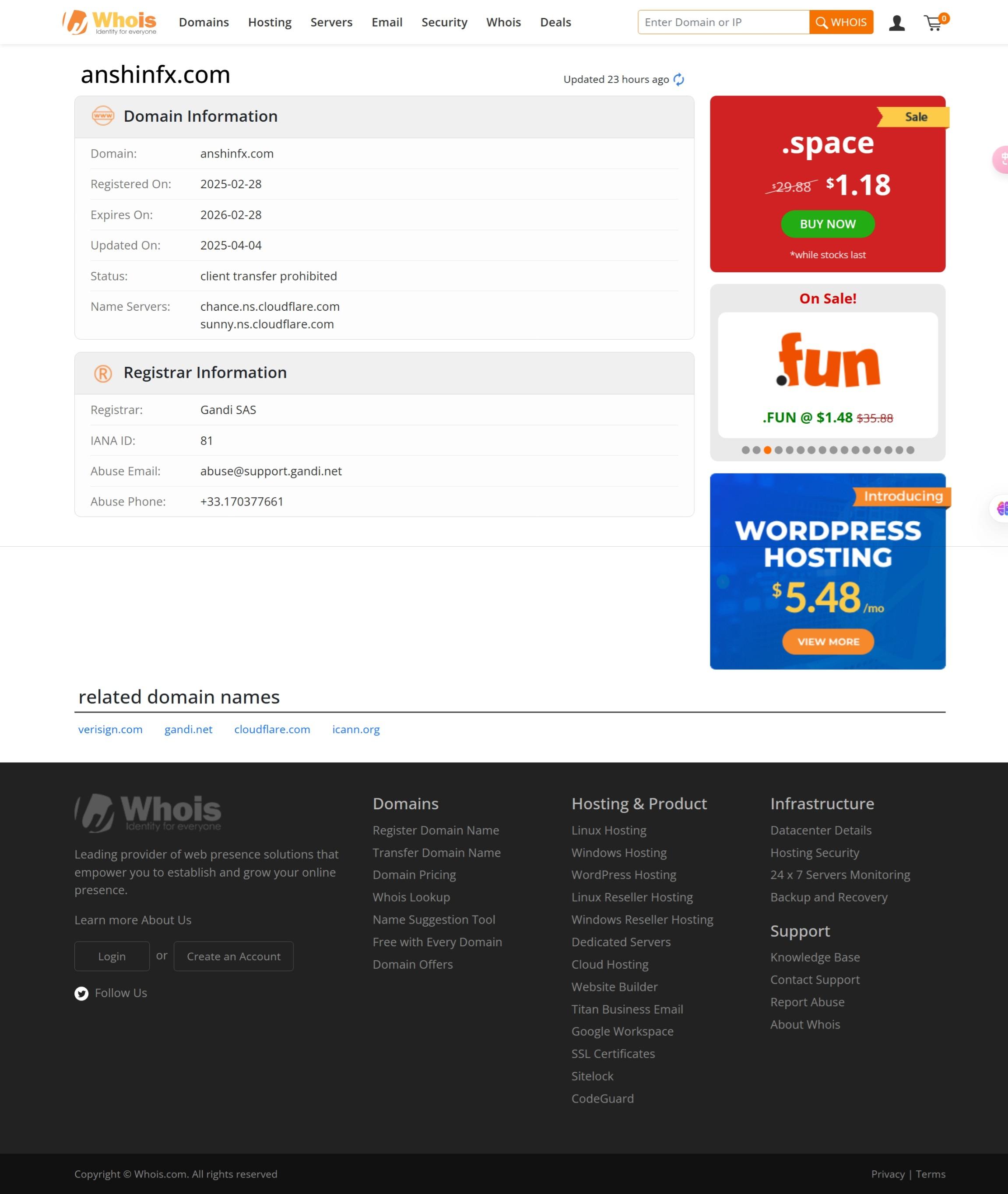The image size is (1008, 1194).
Task: Open the Whois menu item
Action: [x=503, y=22]
